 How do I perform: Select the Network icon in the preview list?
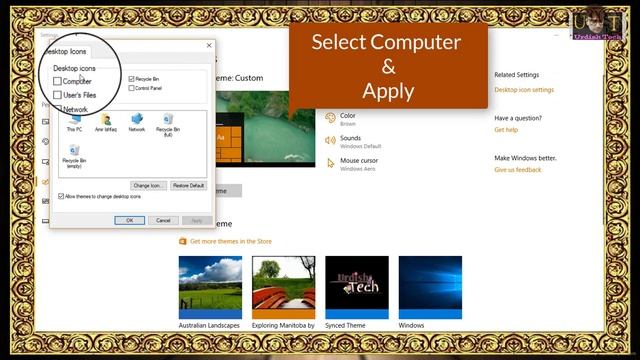[x=137, y=122]
